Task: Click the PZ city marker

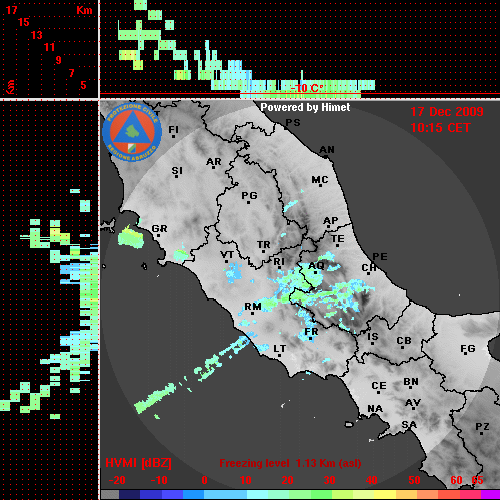Action: [482, 427]
